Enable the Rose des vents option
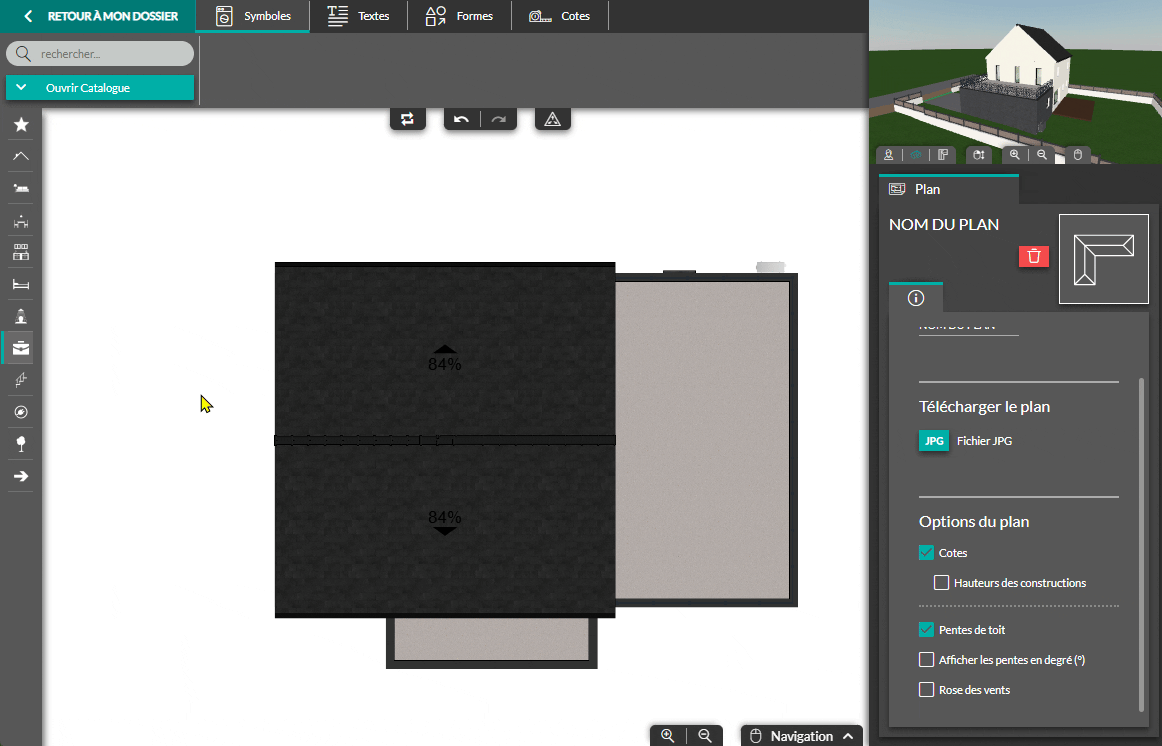Screen dimensions: 1162x746 926,690
